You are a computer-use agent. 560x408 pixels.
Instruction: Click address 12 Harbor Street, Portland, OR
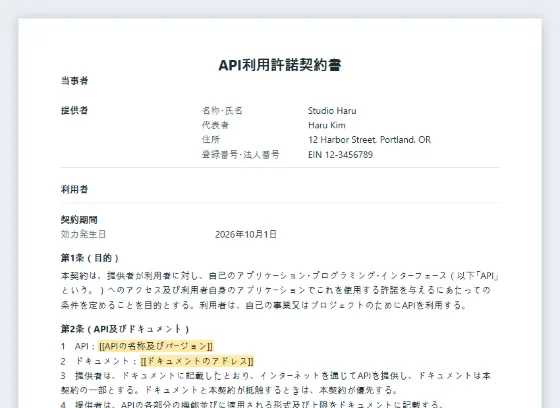pos(369,140)
